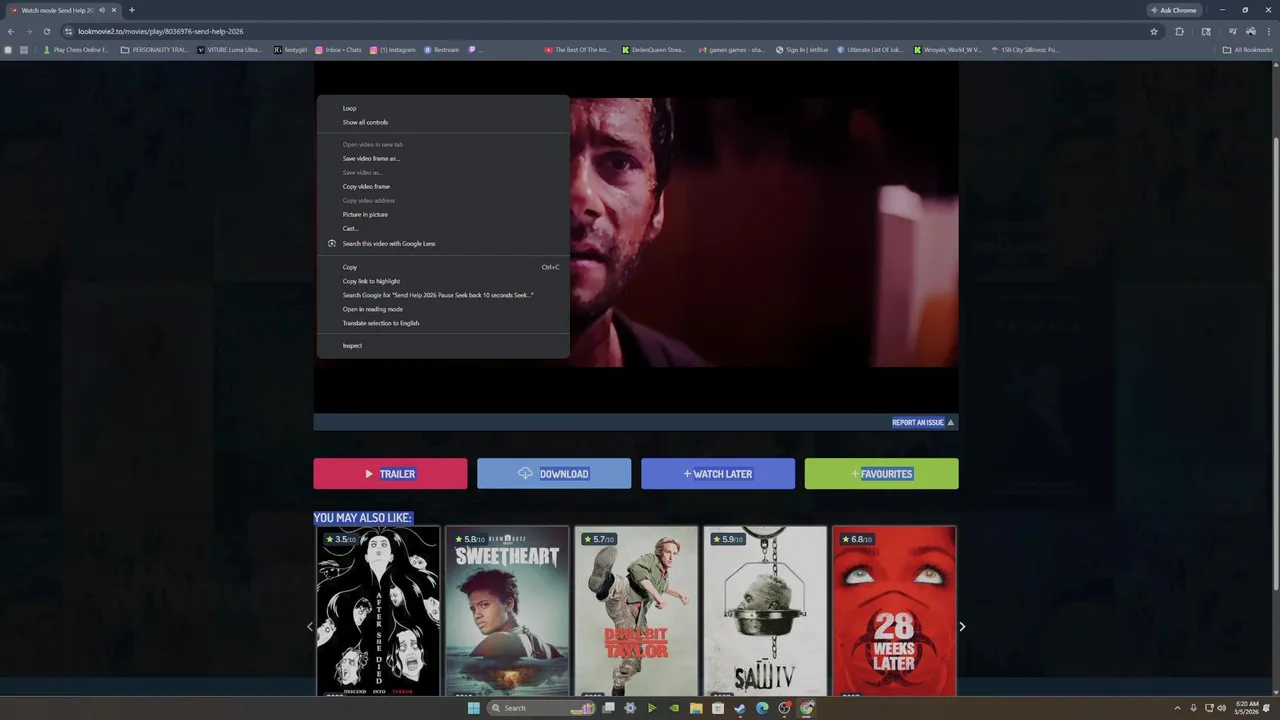1280x720 pixels.
Task: Open NVIDIA app from taskbar
Action: click(674, 708)
